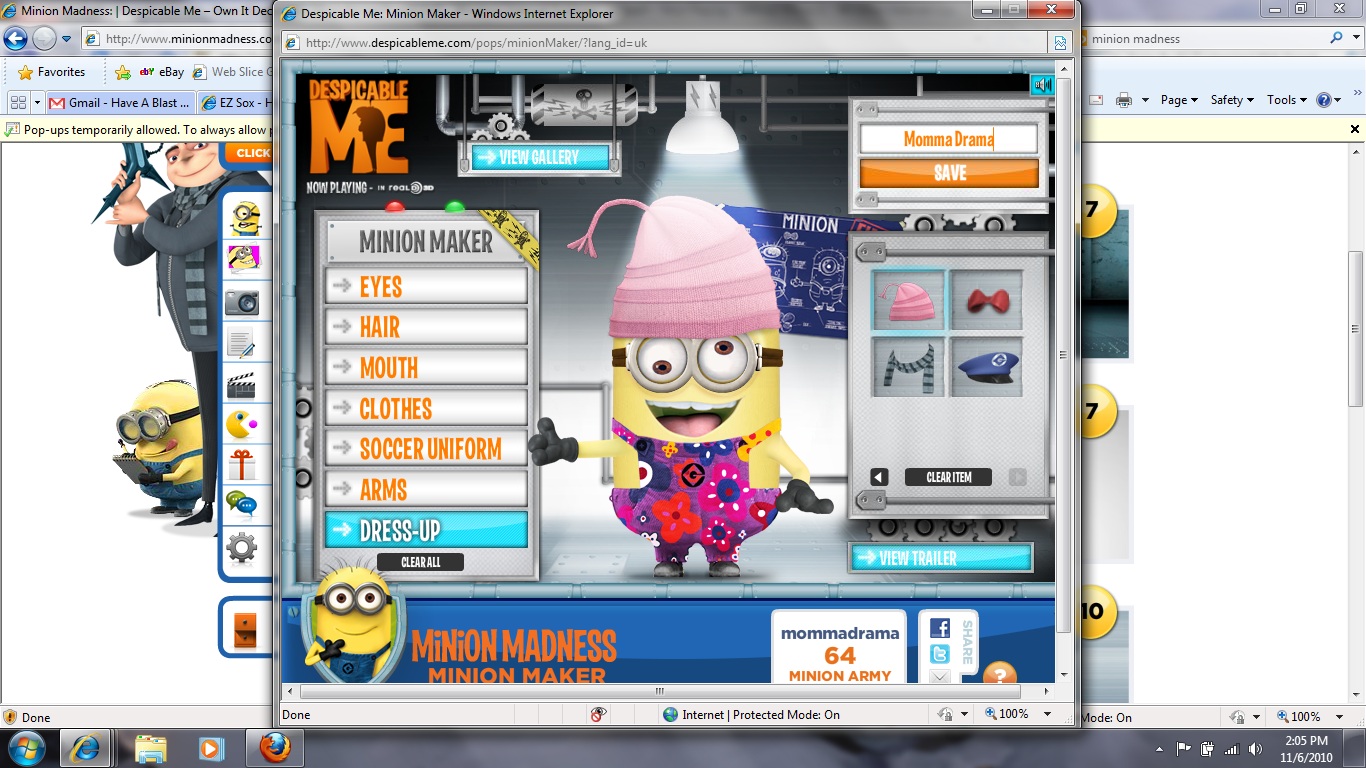Click the pink-framed minion sidebar icon
Image resolution: width=1366 pixels, height=768 pixels.
click(244, 260)
